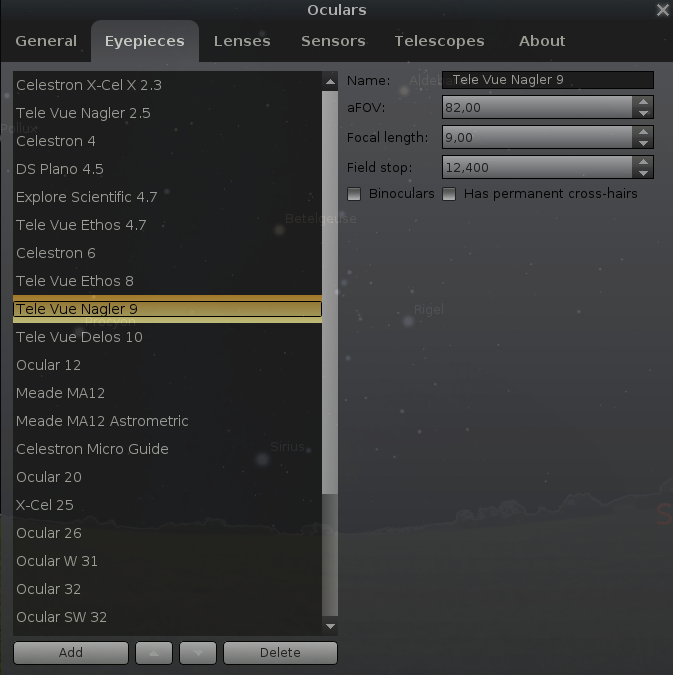Decrease Field stop with down arrow
This screenshot has width=673, height=675.
pyautogui.click(x=643, y=173)
